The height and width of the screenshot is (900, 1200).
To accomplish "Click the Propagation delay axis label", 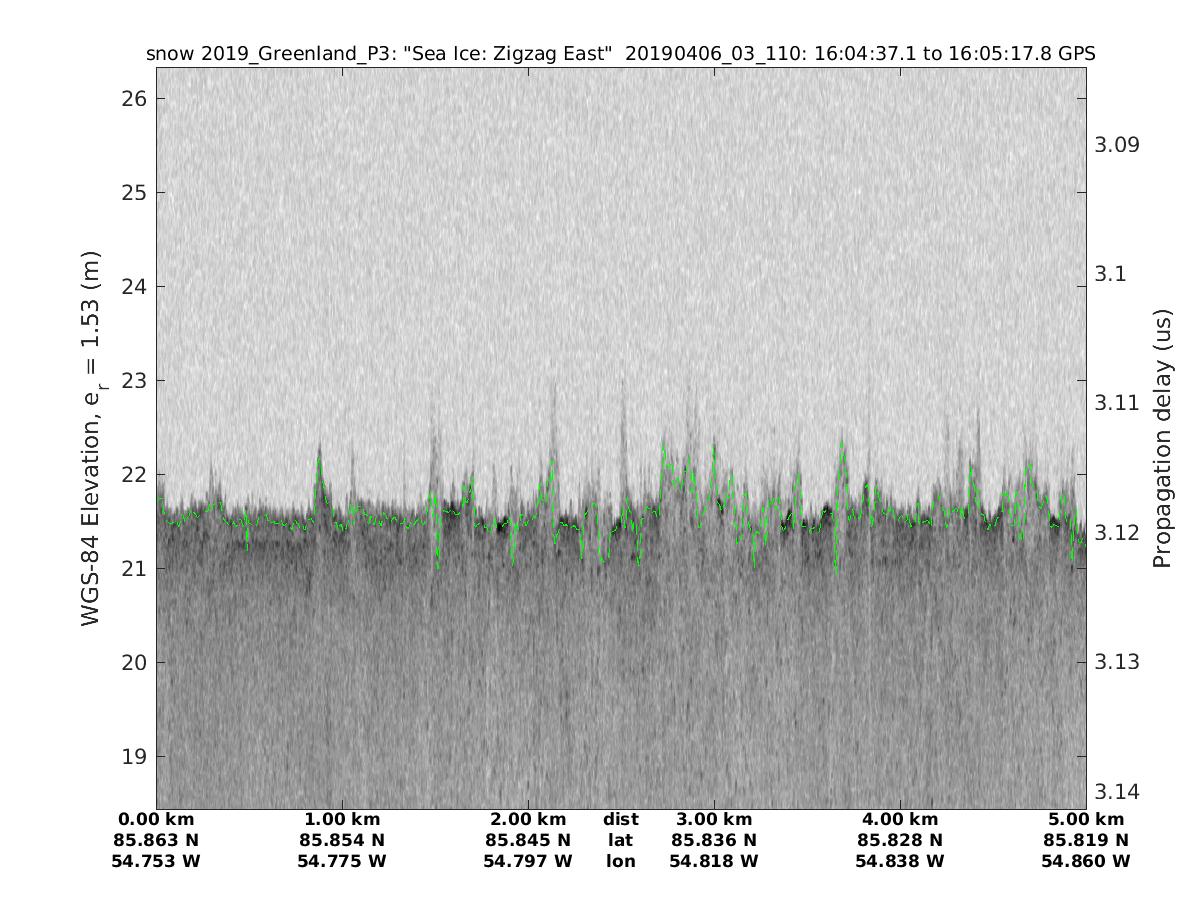I will click(1162, 438).
